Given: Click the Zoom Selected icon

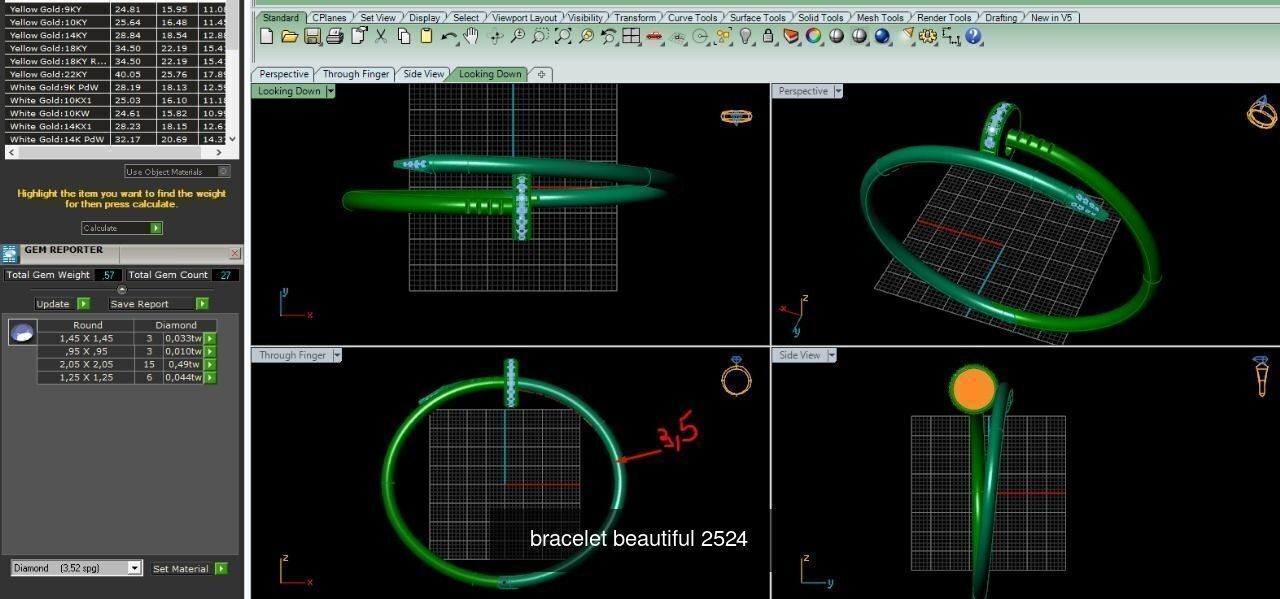Looking at the screenshot, I should coord(586,36).
